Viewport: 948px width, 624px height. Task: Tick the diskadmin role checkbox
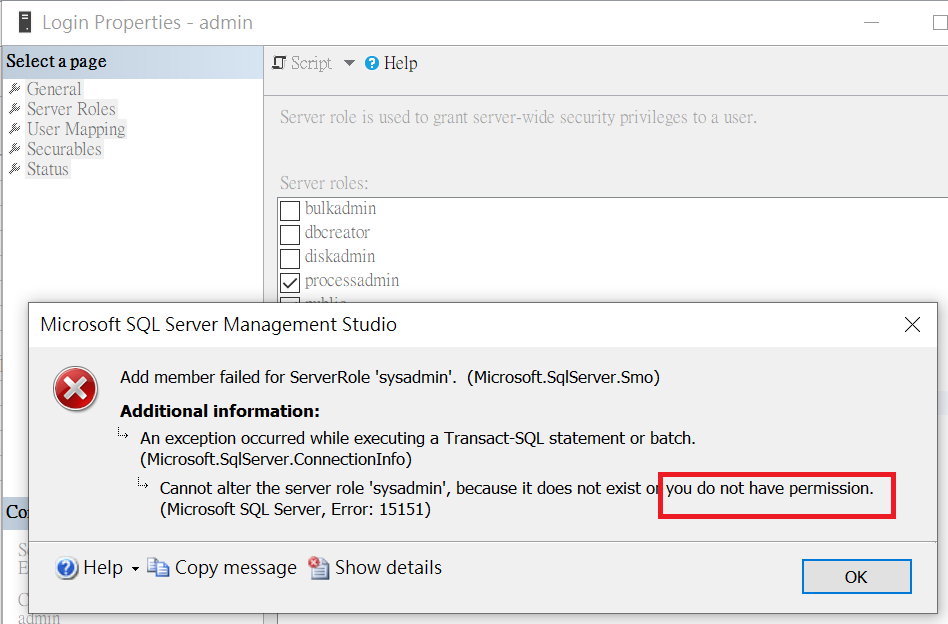290,258
